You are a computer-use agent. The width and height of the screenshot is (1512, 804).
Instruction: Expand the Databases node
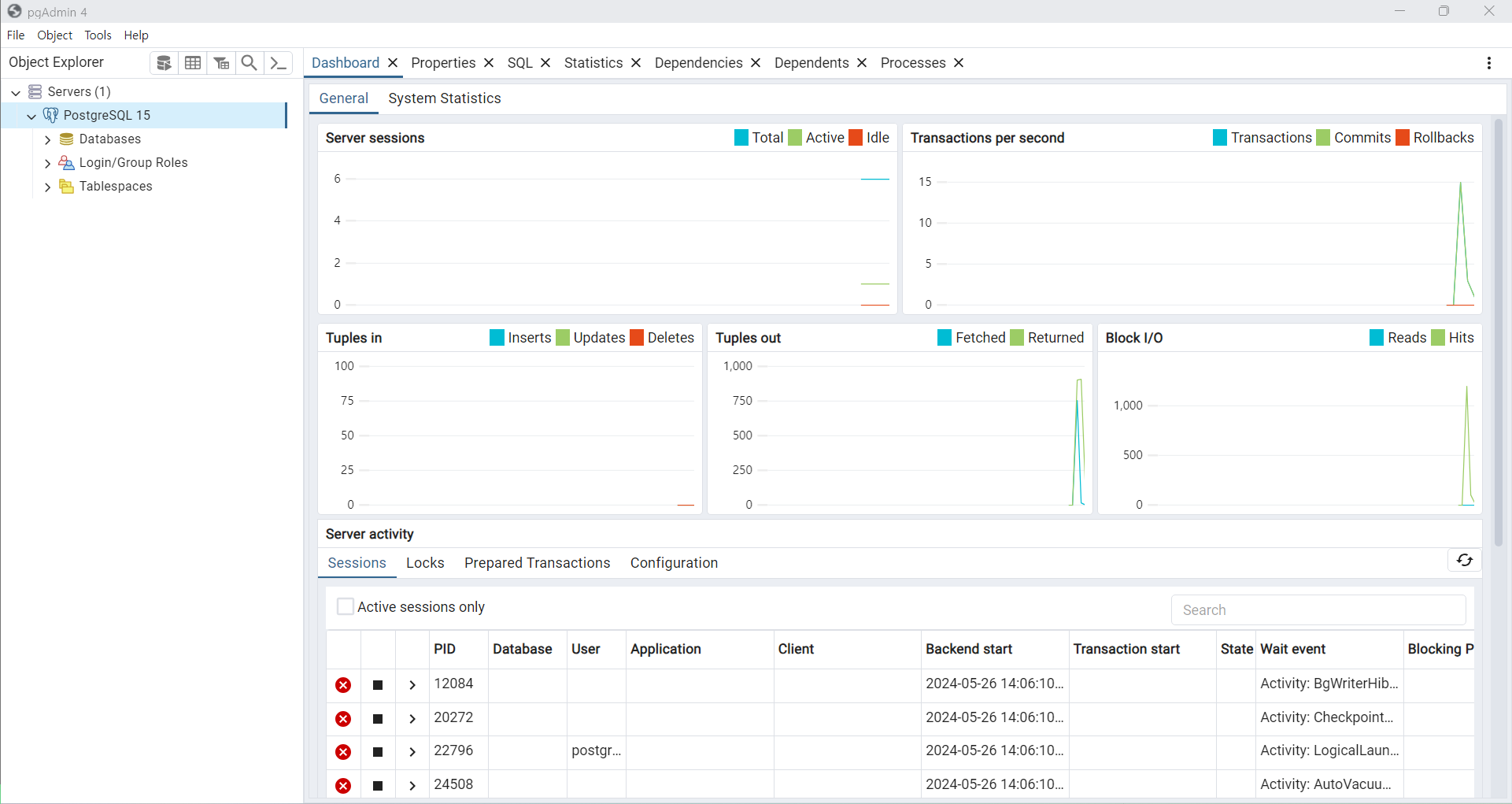(47, 139)
